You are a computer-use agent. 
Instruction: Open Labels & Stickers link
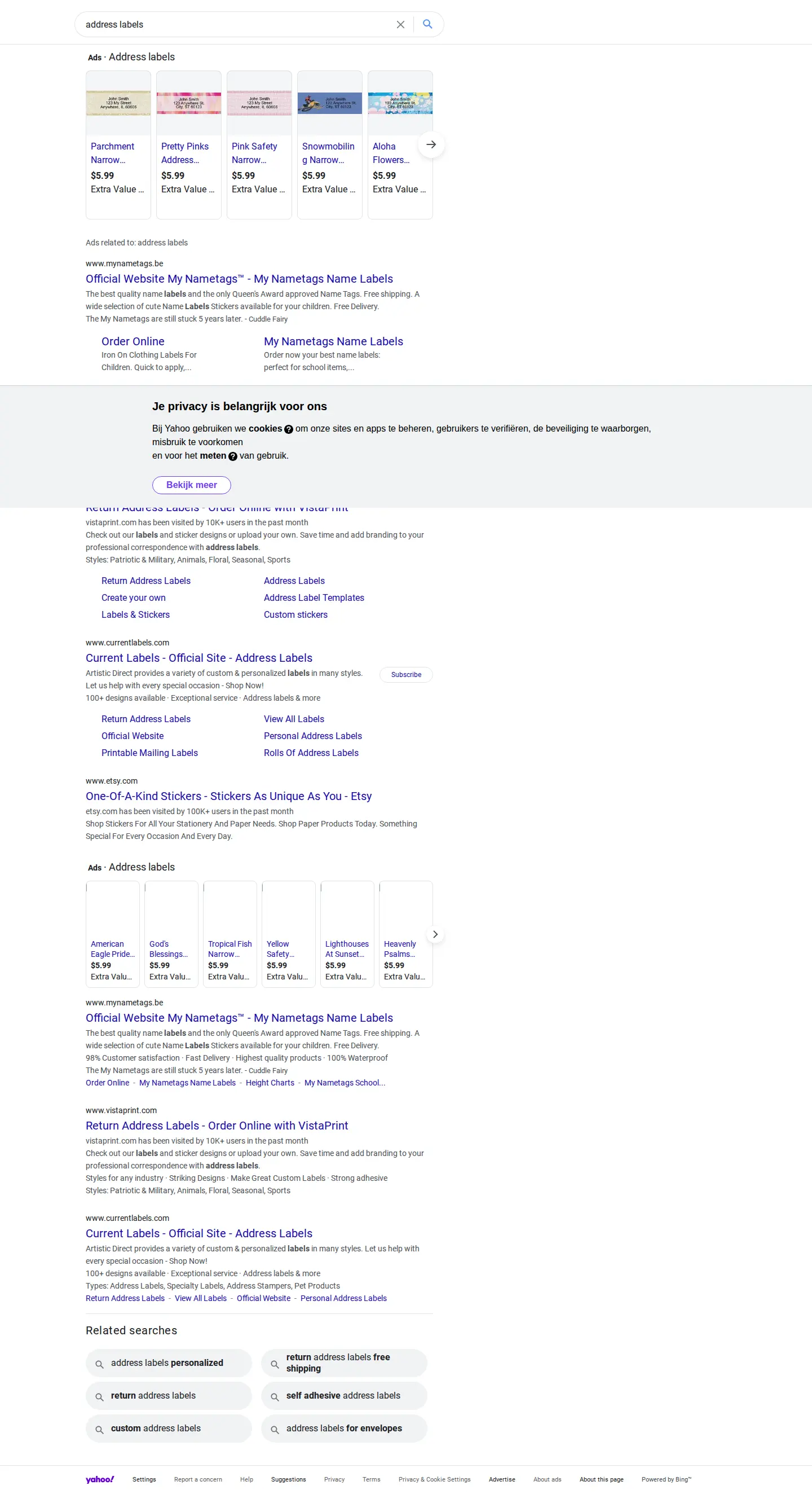135,614
